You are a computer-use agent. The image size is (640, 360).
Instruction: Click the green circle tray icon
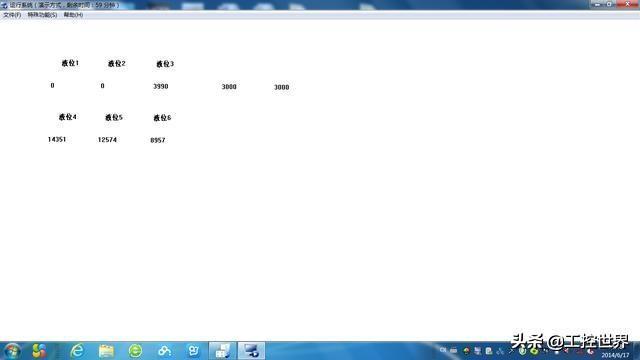[534, 351]
